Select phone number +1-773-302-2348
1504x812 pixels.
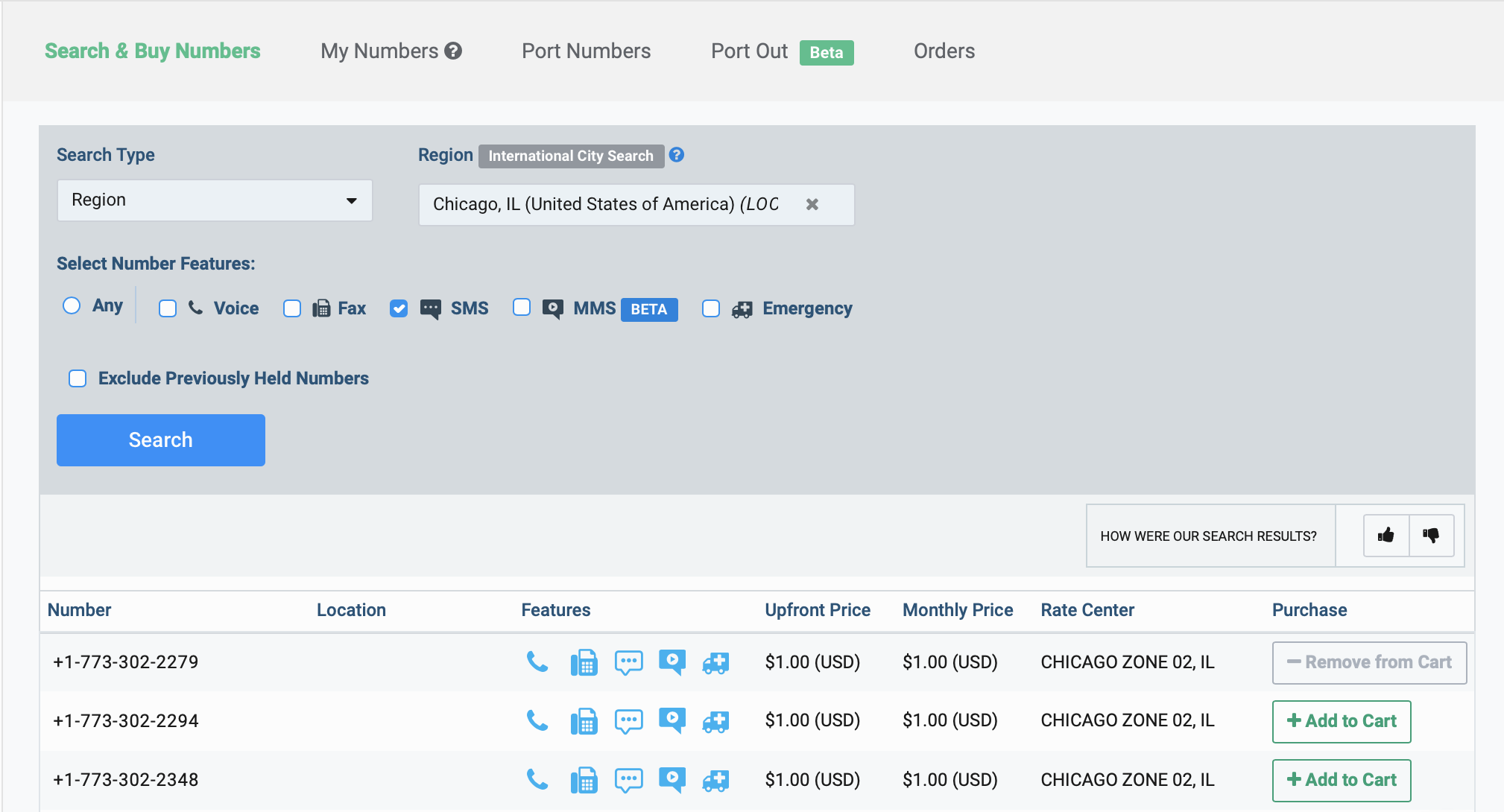click(126, 779)
